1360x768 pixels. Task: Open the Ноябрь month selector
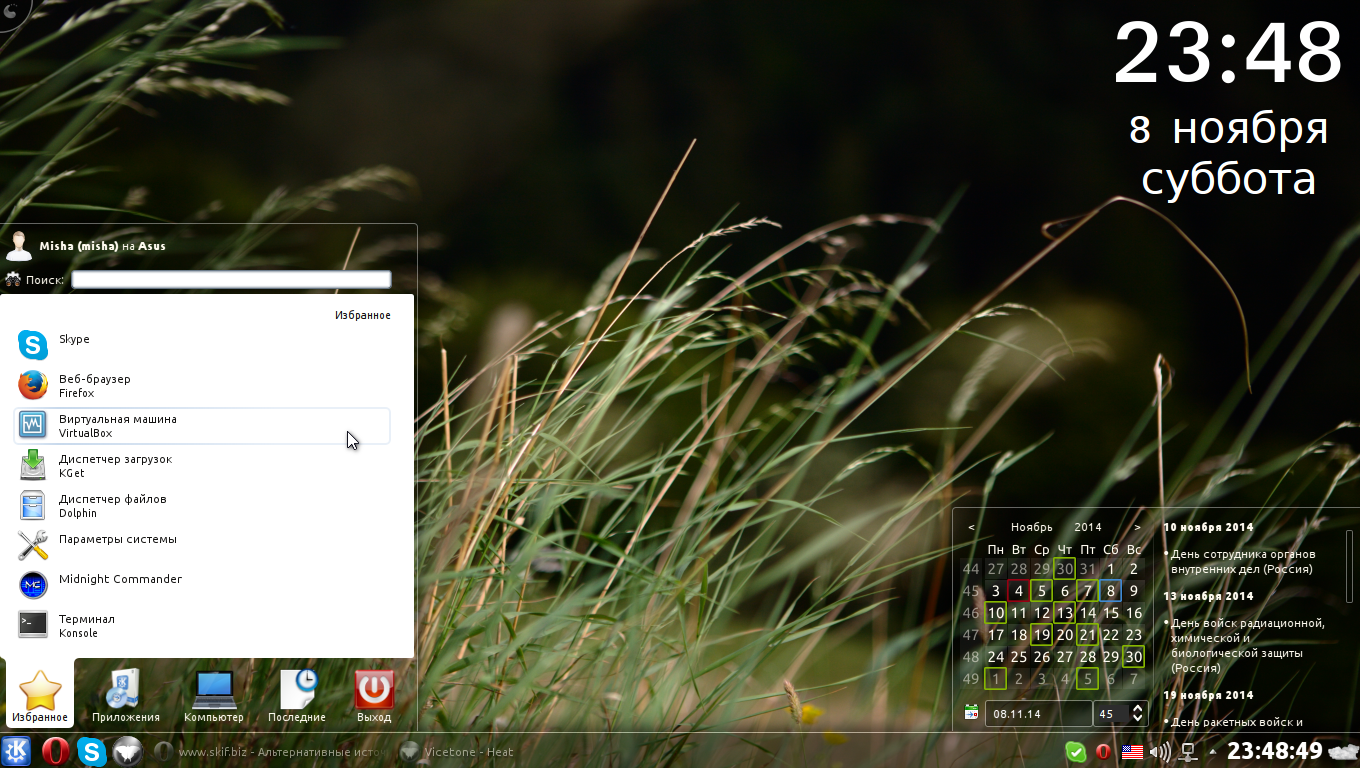1031,527
